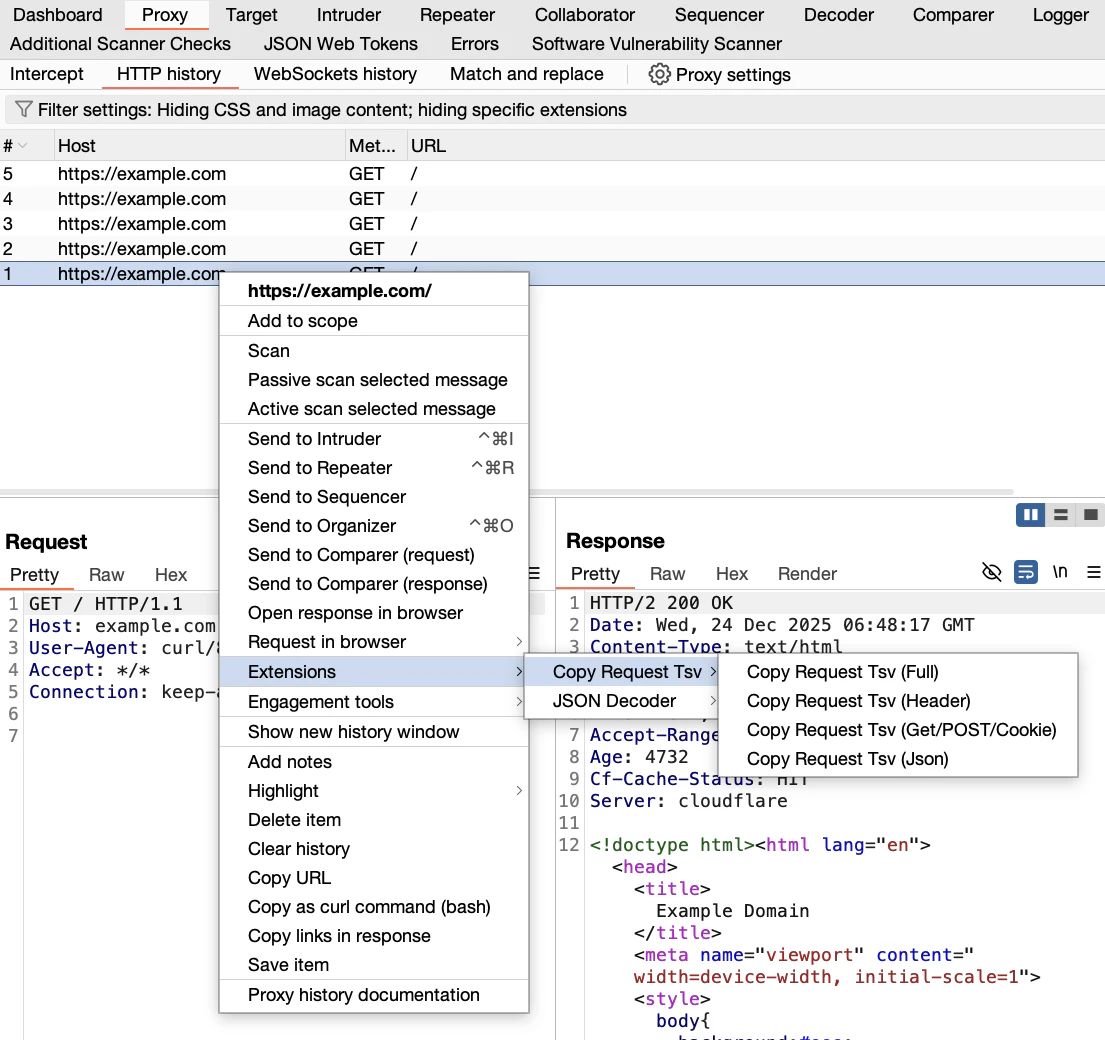The height and width of the screenshot is (1040, 1105).
Task: Click the filter funnel icon
Action: 23,109
